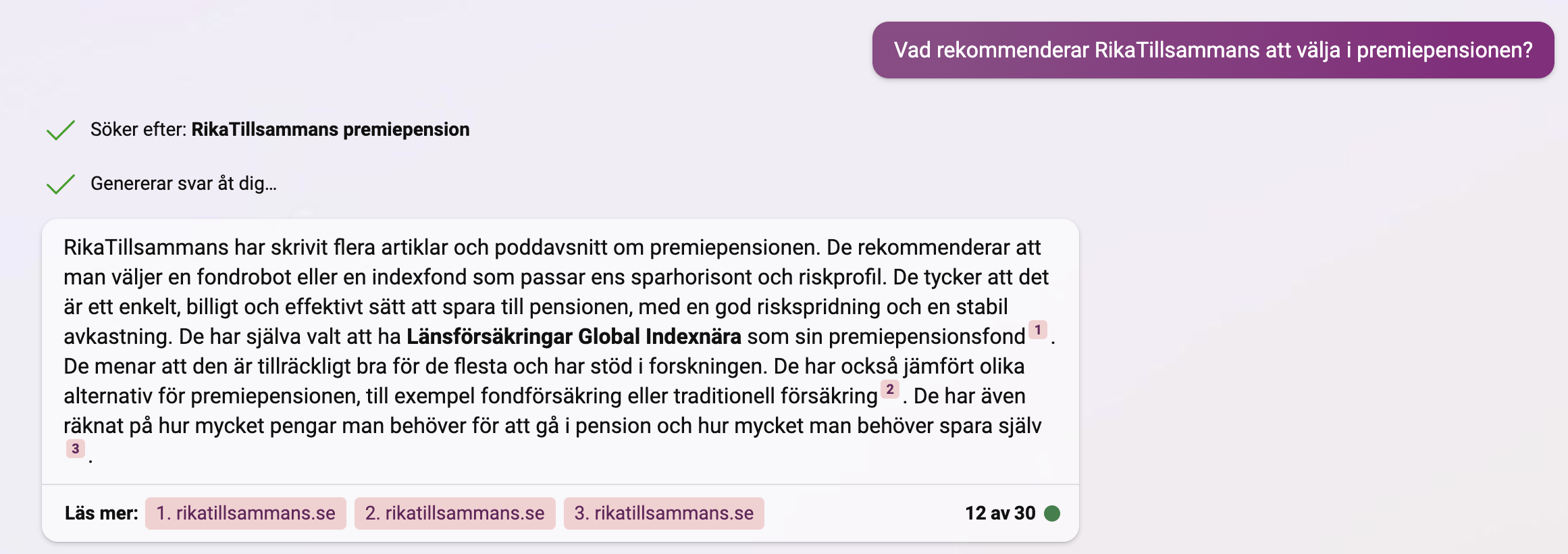Click the Söker efter label
This screenshot has width=1568, height=554.
[138, 130]
